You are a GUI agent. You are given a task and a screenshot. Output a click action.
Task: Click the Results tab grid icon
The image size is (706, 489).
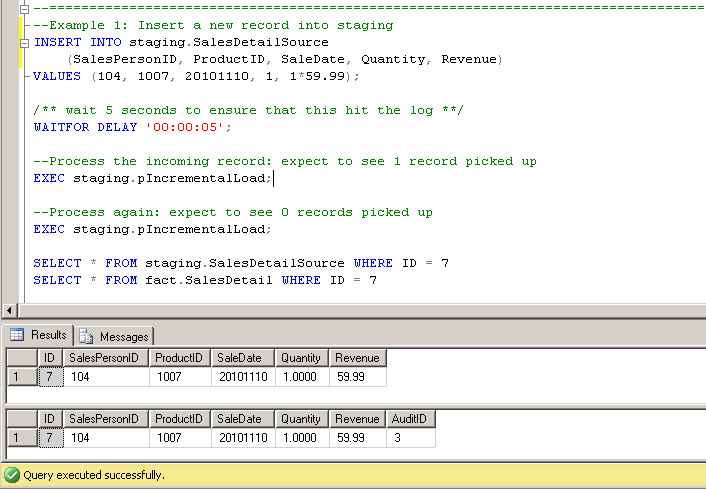point(17,335)
